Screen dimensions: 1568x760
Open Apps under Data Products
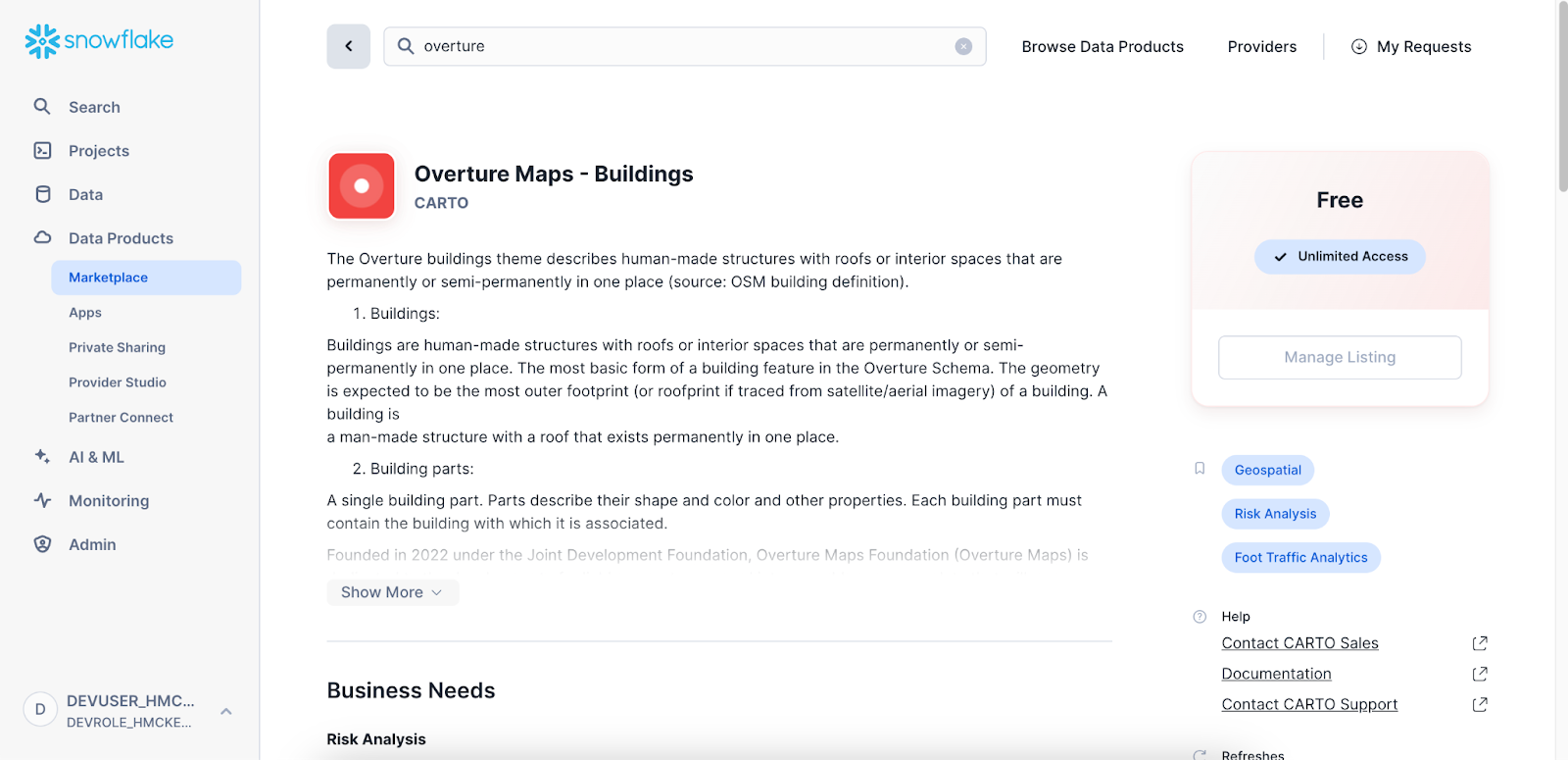pyautogui.click(x=85, y=313)
